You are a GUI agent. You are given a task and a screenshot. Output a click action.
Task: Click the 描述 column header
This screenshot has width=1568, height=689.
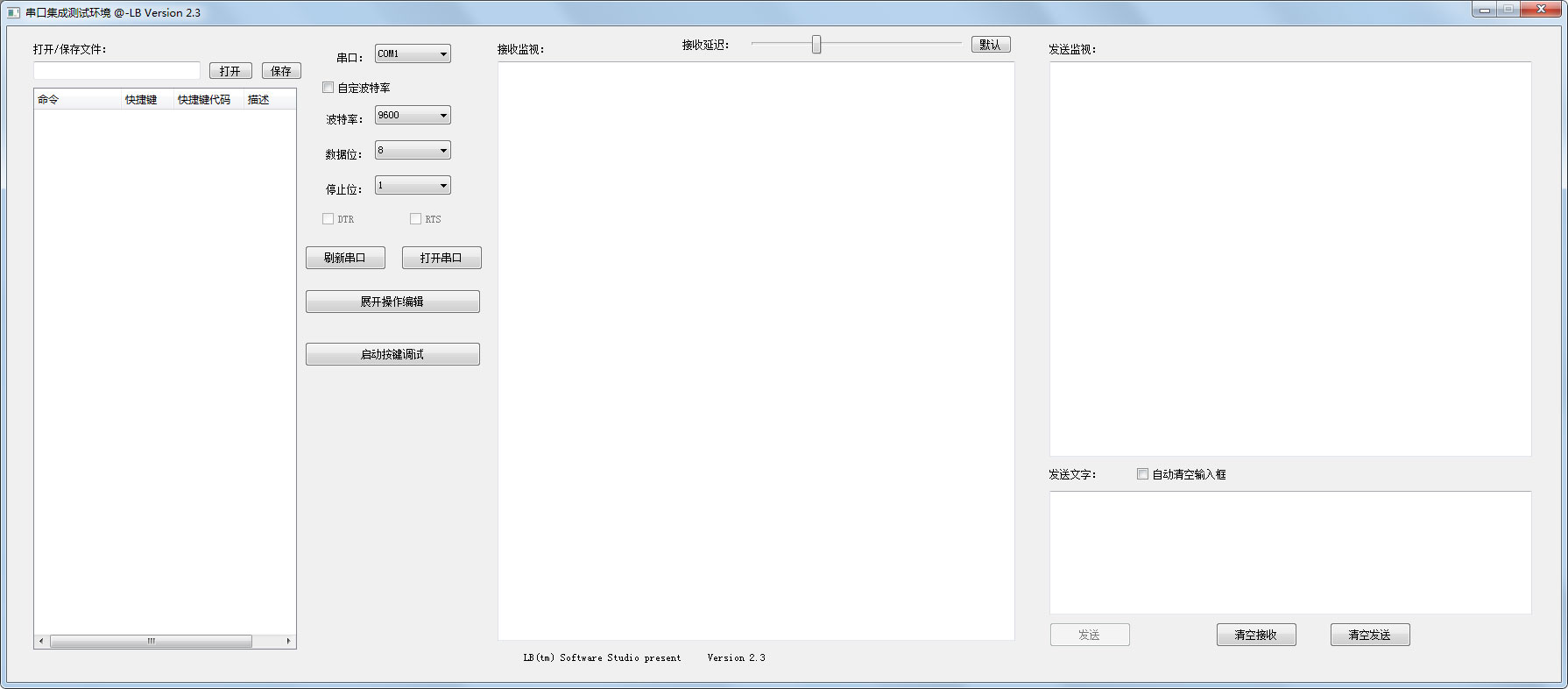pos(269,100)
